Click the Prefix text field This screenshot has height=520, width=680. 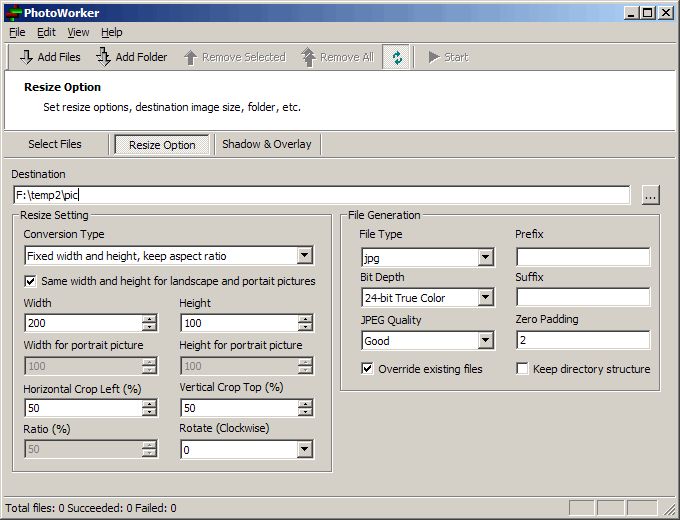(x=583, y=257)
